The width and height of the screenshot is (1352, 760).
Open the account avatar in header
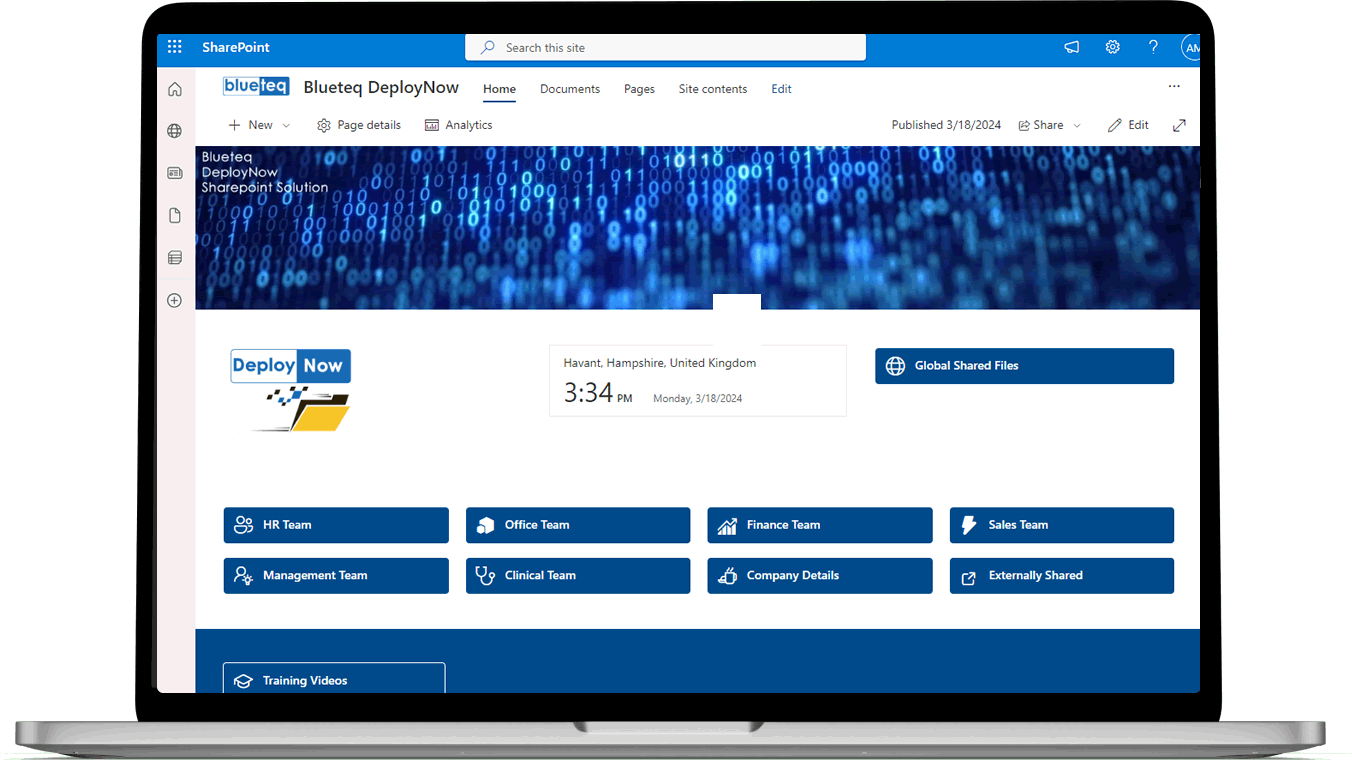[1190, 47]
